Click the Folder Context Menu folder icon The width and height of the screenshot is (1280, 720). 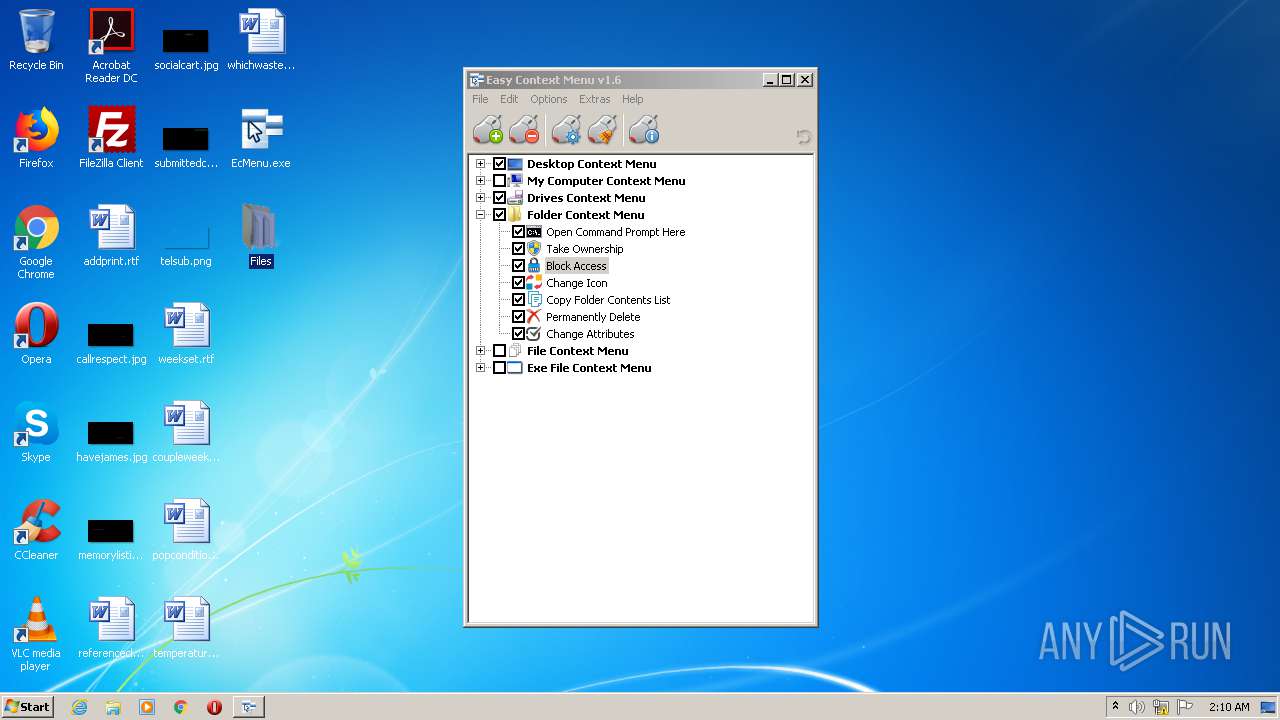[x=515, y=215]
